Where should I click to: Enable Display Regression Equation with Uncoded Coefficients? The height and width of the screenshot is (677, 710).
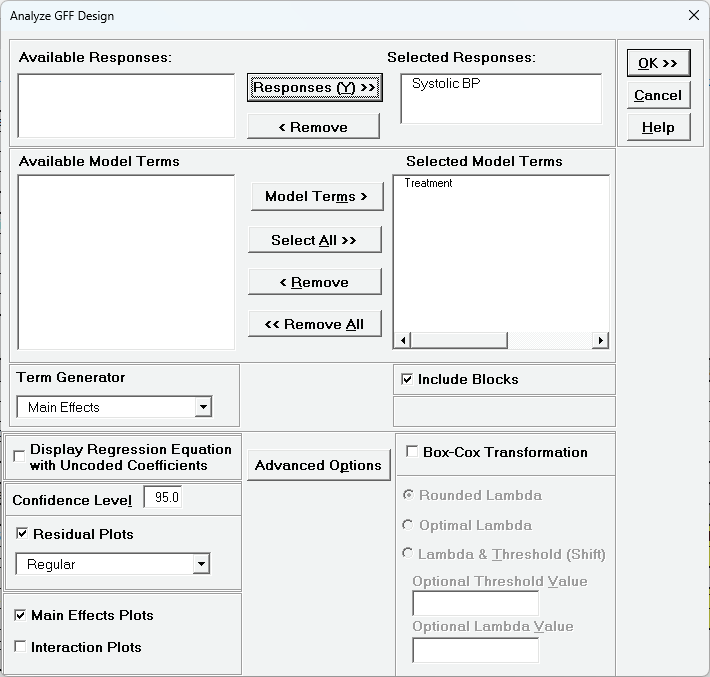[x=20, y=457]
